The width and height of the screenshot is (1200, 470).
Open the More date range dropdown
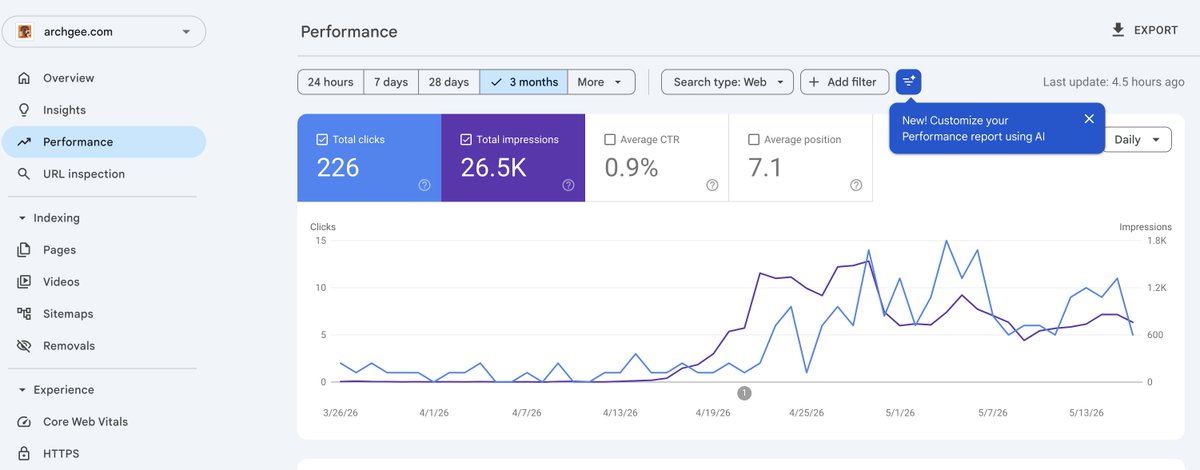click(601, 82)
